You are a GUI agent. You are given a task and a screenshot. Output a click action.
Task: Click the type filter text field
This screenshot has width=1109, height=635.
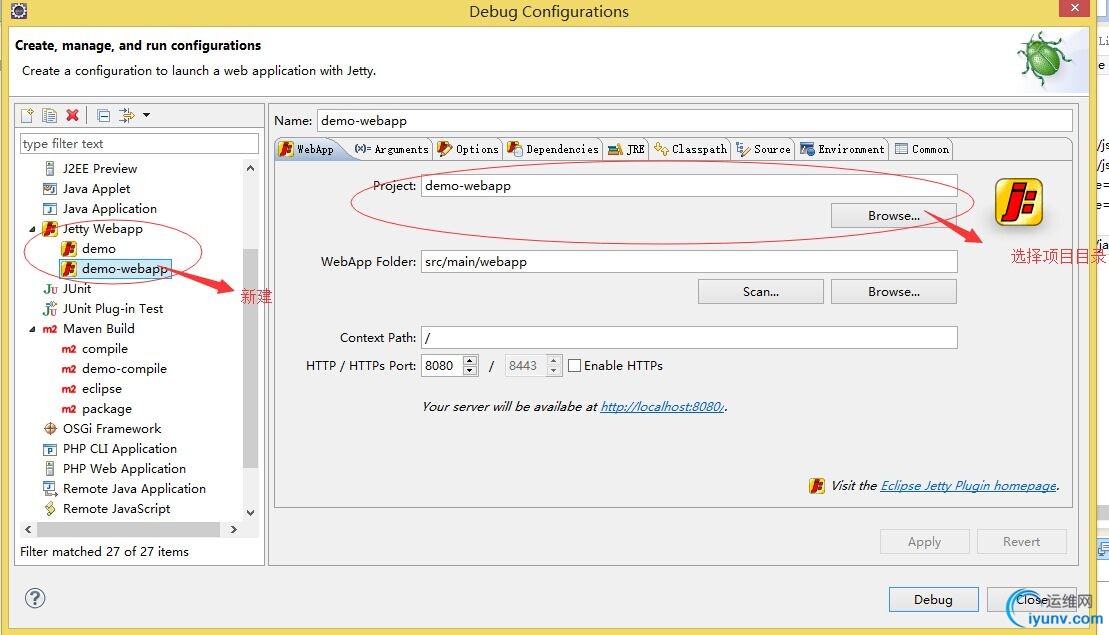coord(139,144)
